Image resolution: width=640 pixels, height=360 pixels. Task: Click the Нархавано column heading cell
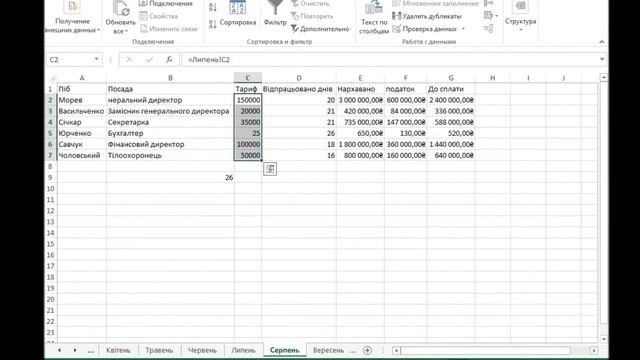[x=360, y=89]
